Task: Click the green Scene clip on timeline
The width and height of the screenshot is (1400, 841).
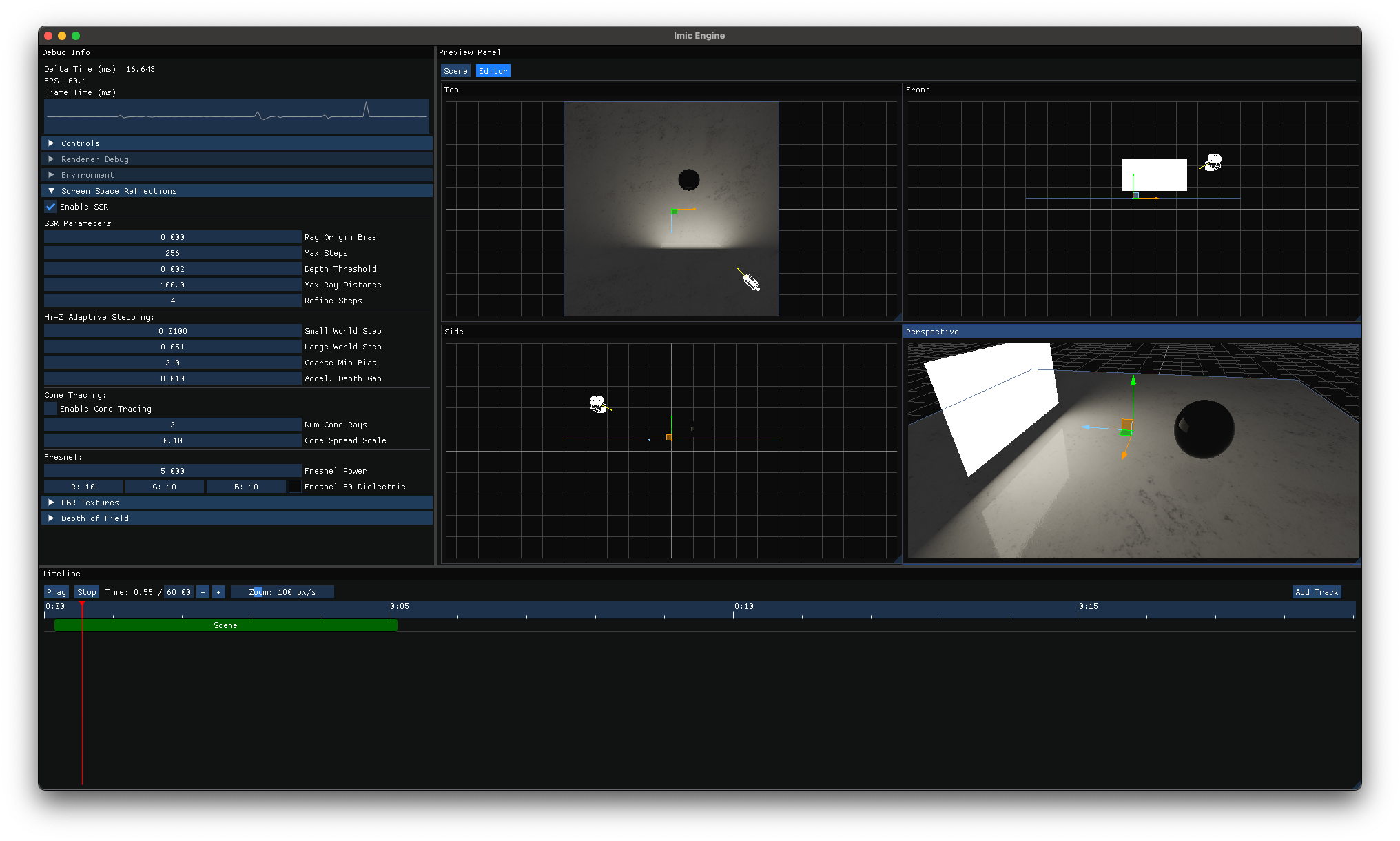Action: tap(226, 625)
